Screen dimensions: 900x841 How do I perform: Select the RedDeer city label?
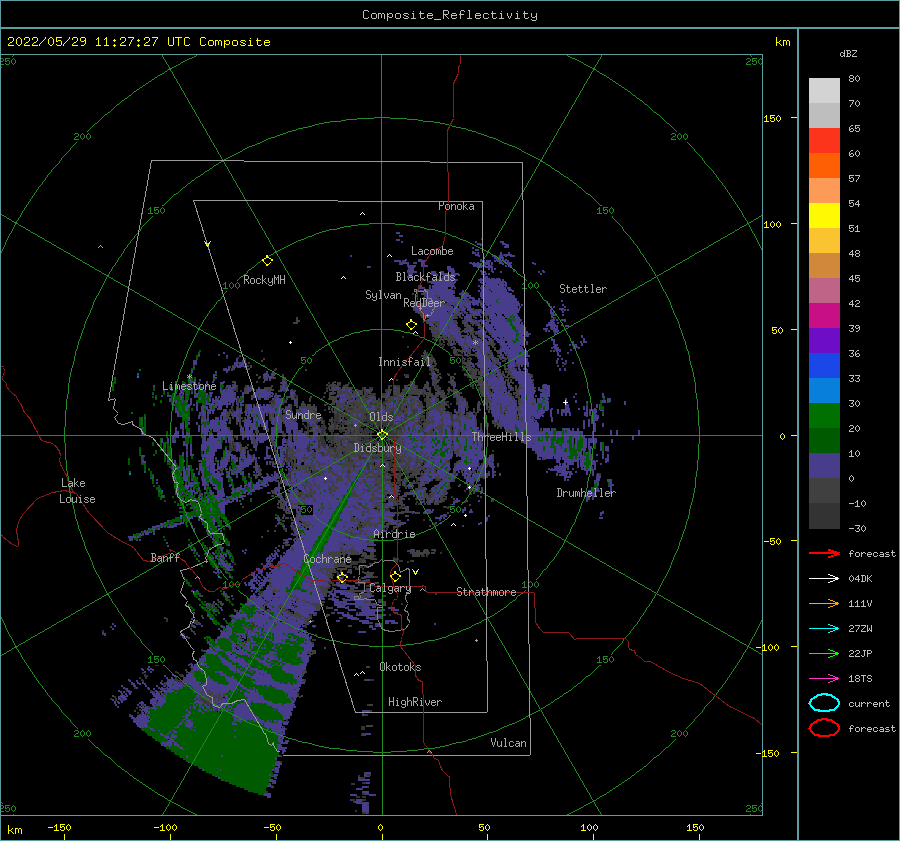click(x=424, y=303)
